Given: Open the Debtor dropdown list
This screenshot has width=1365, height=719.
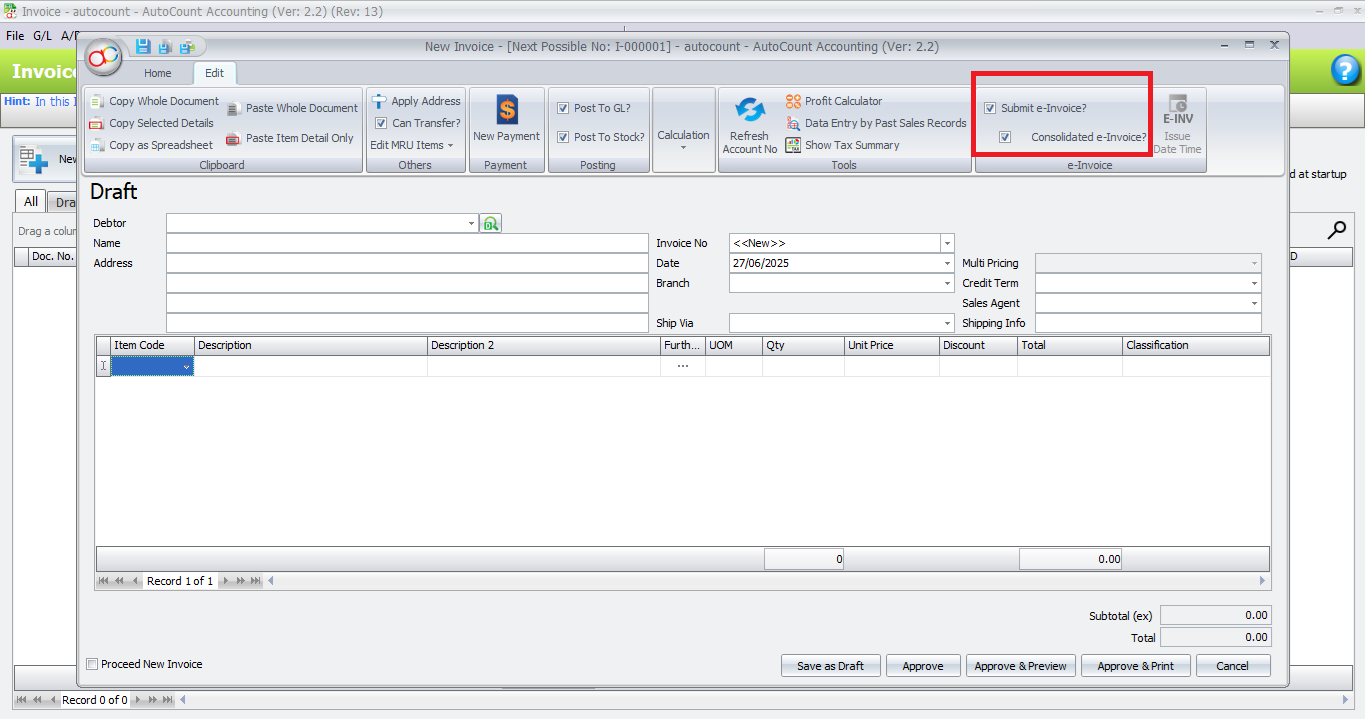Looking at the screenshot, I should [x=470, y=223].
